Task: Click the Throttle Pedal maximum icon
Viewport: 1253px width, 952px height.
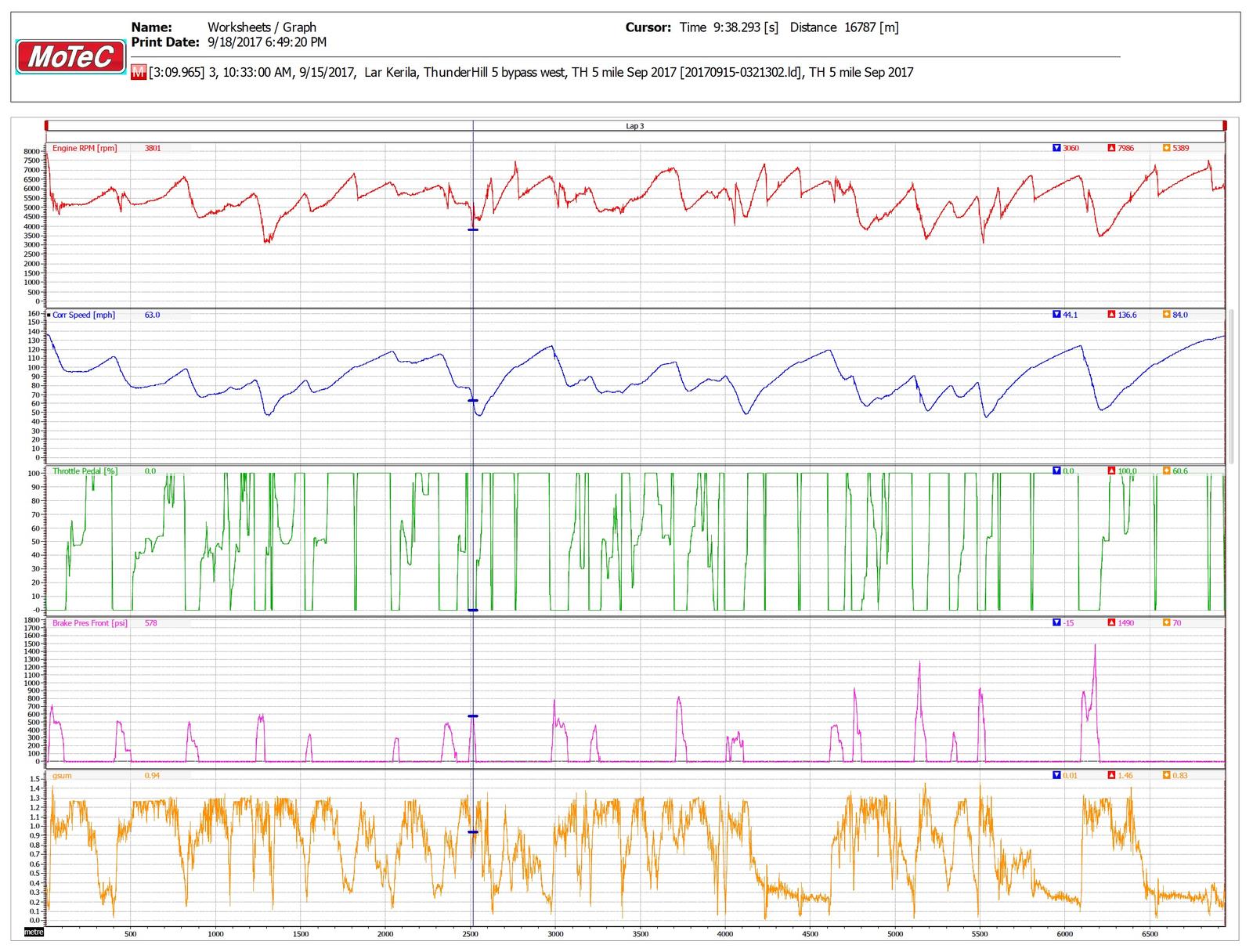Action: (x=1111, y=471)
